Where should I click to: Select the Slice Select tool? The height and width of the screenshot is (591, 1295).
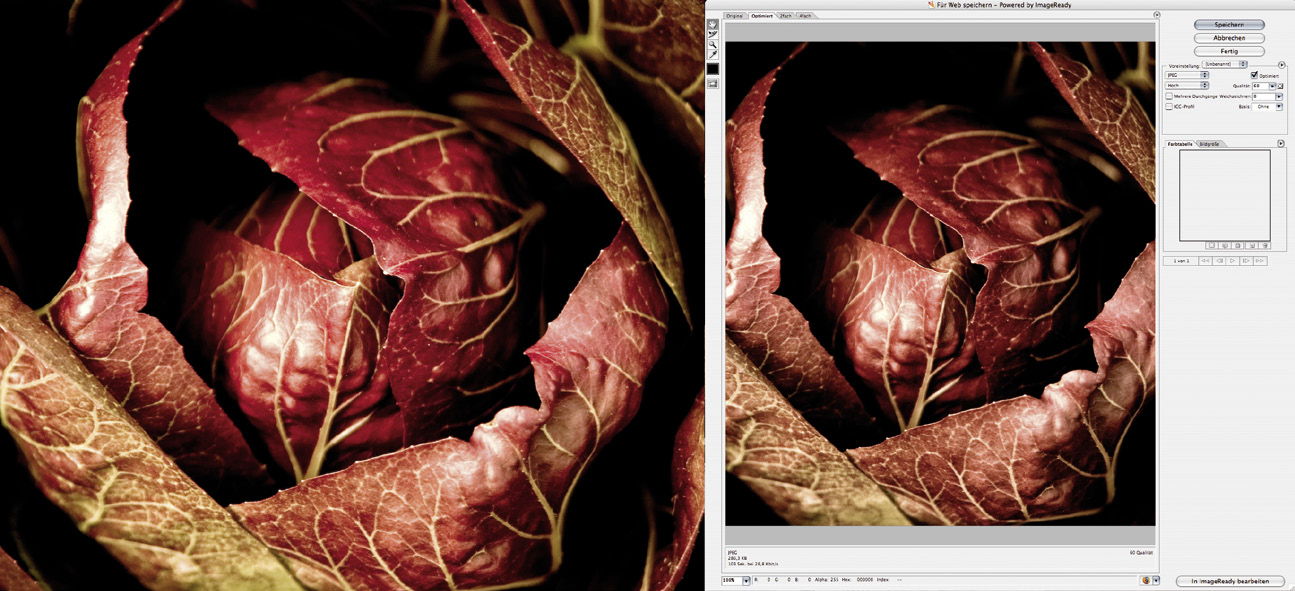pyautogui.click(x=713, y=34)
